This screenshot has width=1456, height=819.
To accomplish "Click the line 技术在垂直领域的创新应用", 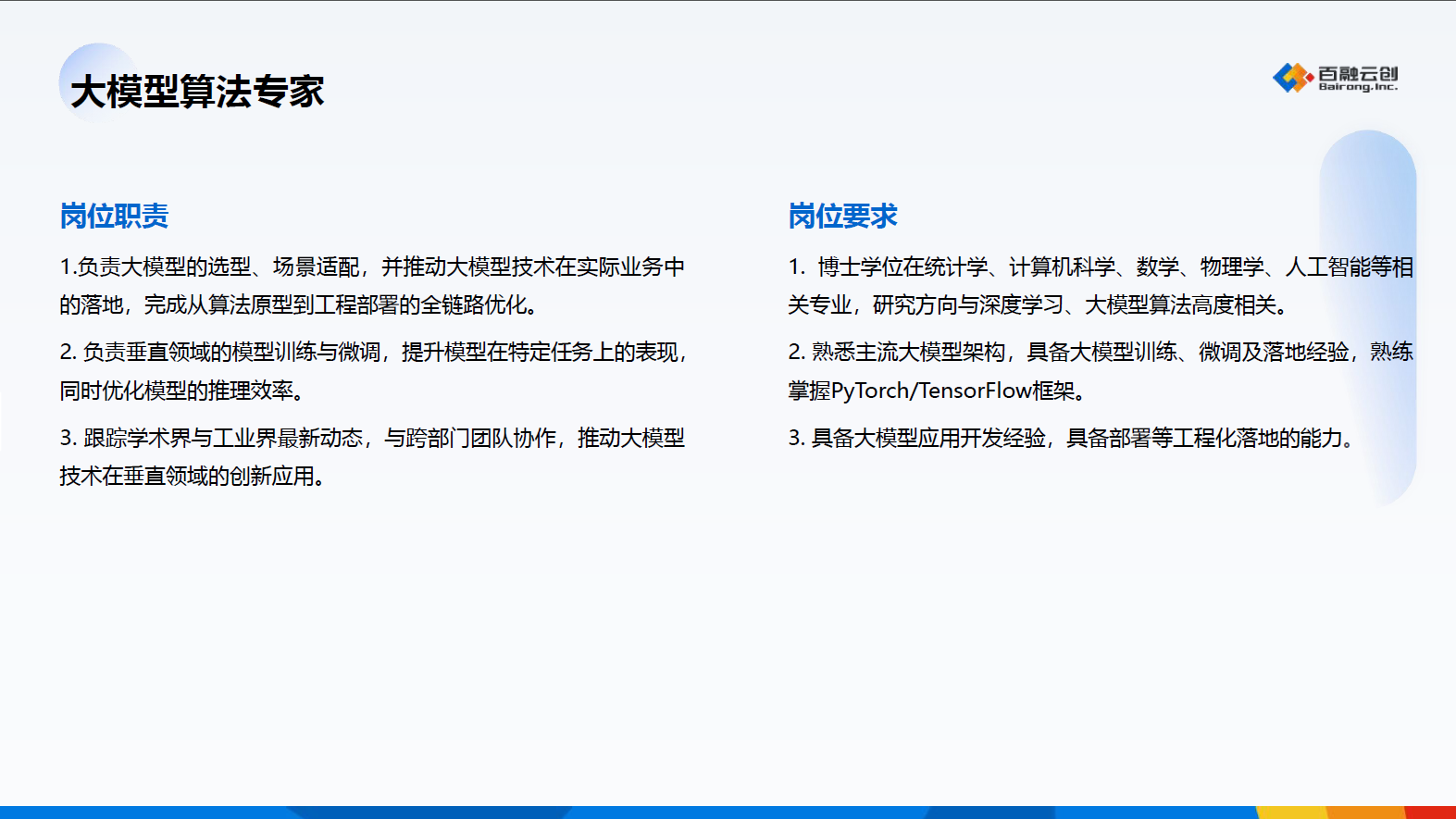I will (x=192, y=477).
